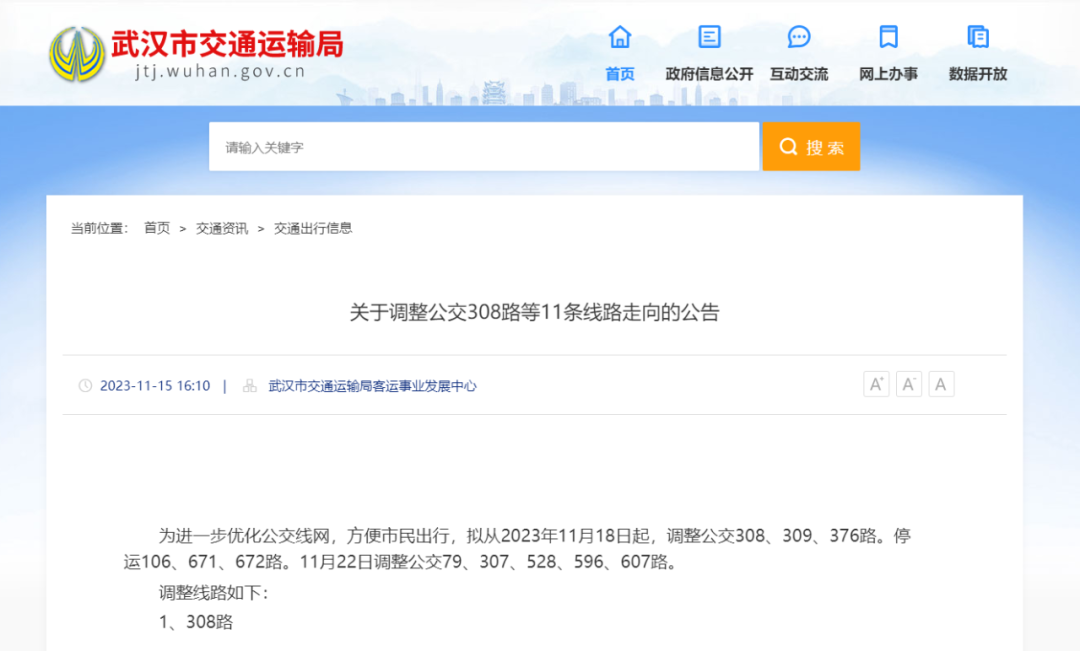This screenshot has height=651, width=1080.
Task: Click the clock icon before the publish date
Action: (x=85, y=385)
